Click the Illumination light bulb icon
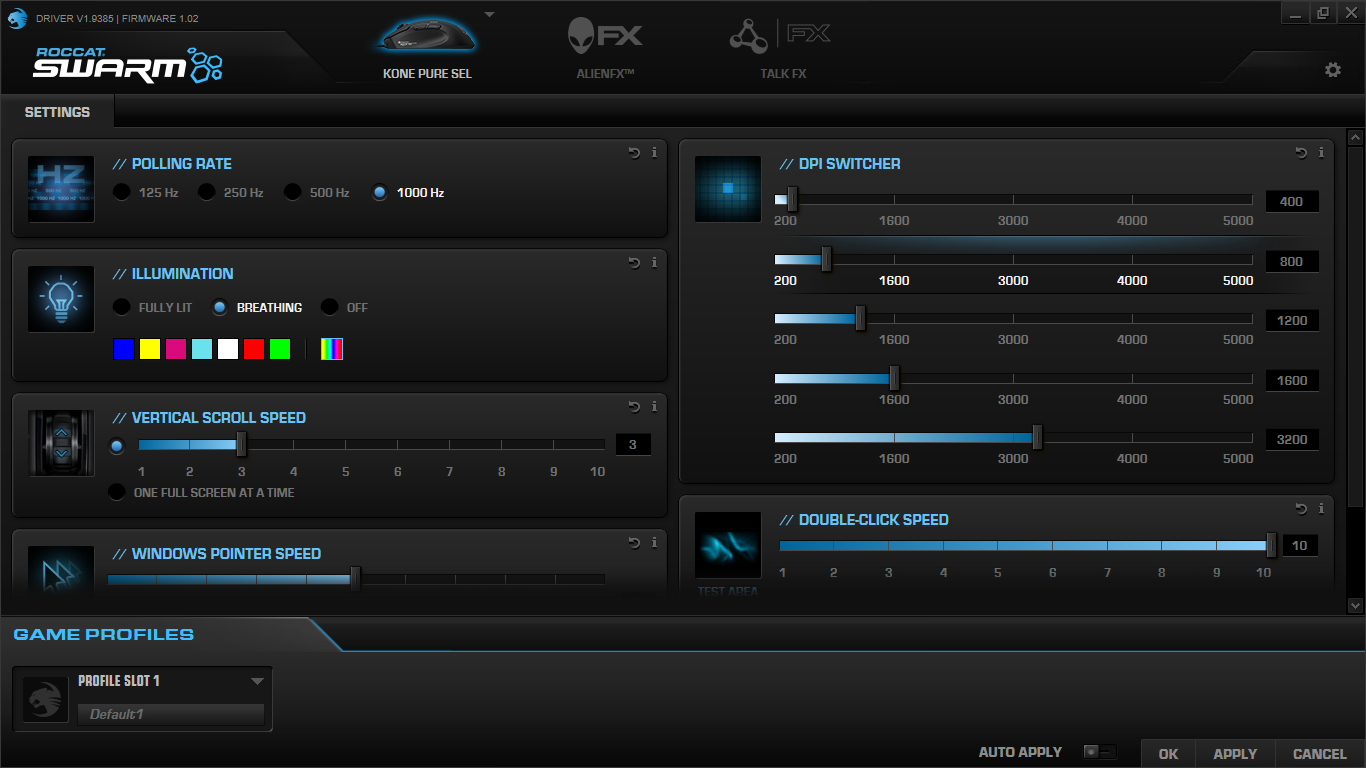The height and width of the screenshot is (768, 1366). [61, 299]
